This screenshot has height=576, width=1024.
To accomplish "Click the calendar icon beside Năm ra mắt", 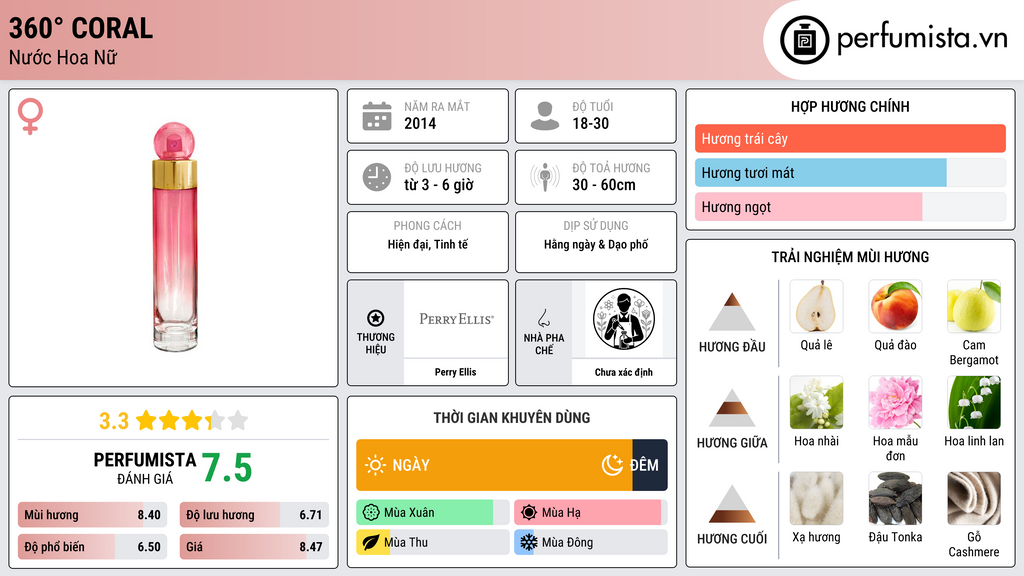I will pos(377,116).
